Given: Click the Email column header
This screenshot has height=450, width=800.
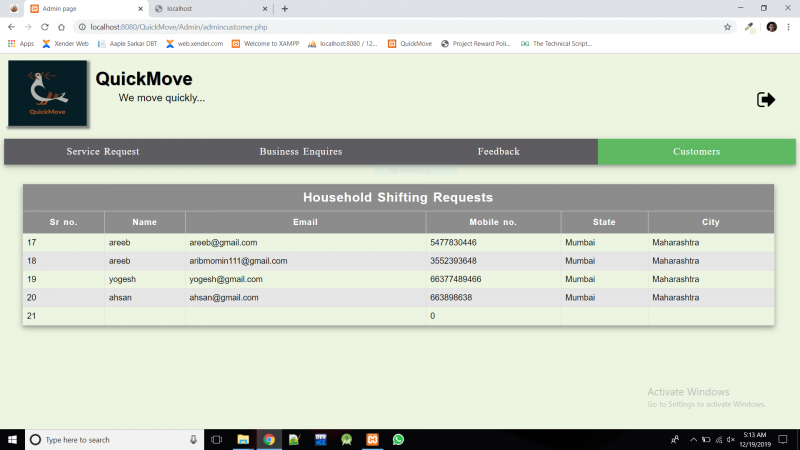Looking at the screenshot, I should coord(305,222).
